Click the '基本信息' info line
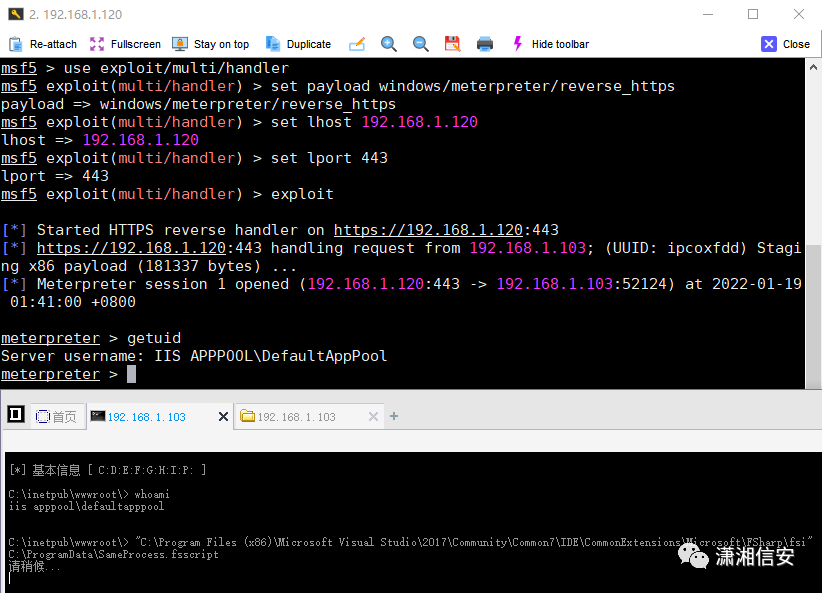The width and height of the screenshot is (822, 593). pyautogui.click(x=107, y=470)
